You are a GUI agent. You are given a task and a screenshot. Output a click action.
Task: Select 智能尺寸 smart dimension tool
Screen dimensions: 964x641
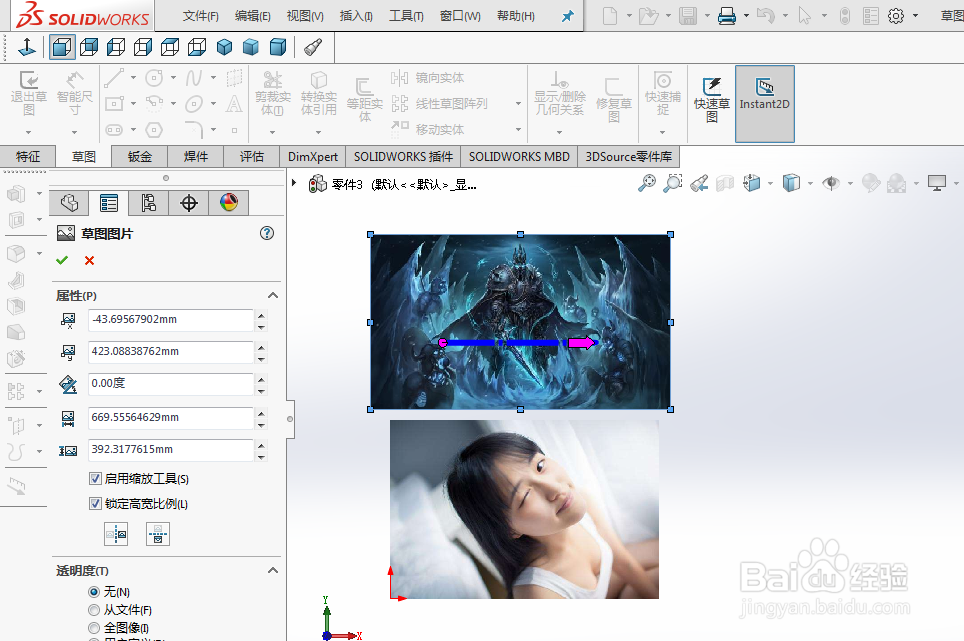74,93
